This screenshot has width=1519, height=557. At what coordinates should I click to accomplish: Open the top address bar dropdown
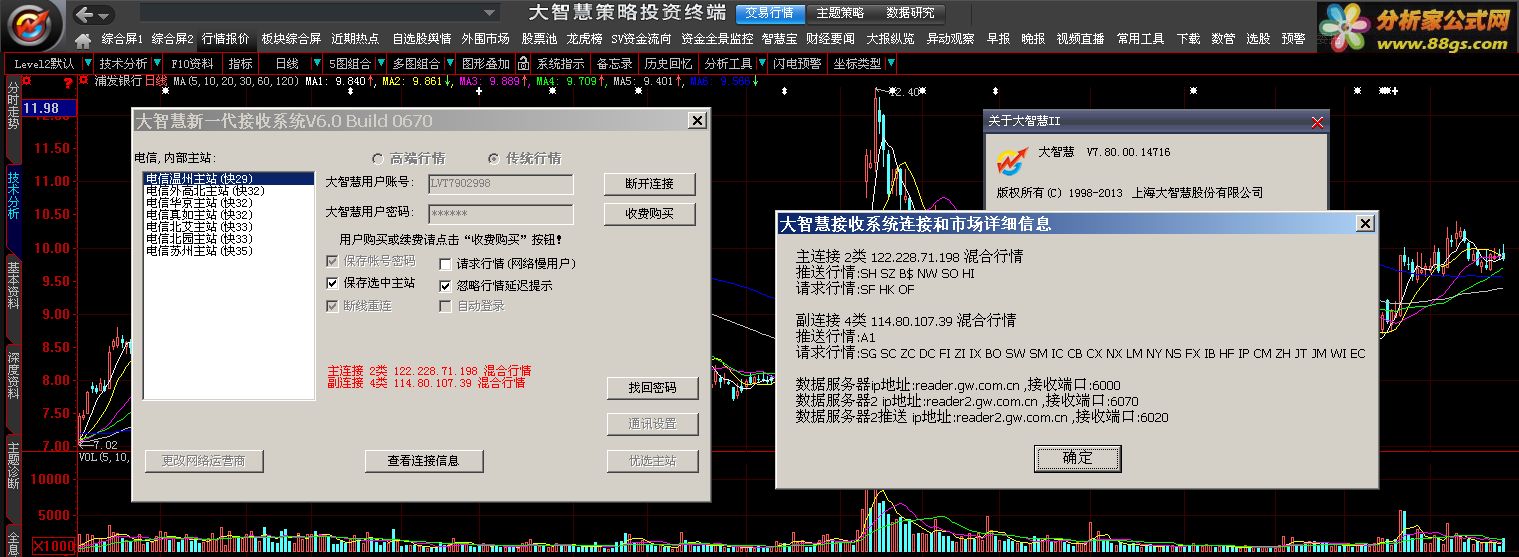(488, 13)
